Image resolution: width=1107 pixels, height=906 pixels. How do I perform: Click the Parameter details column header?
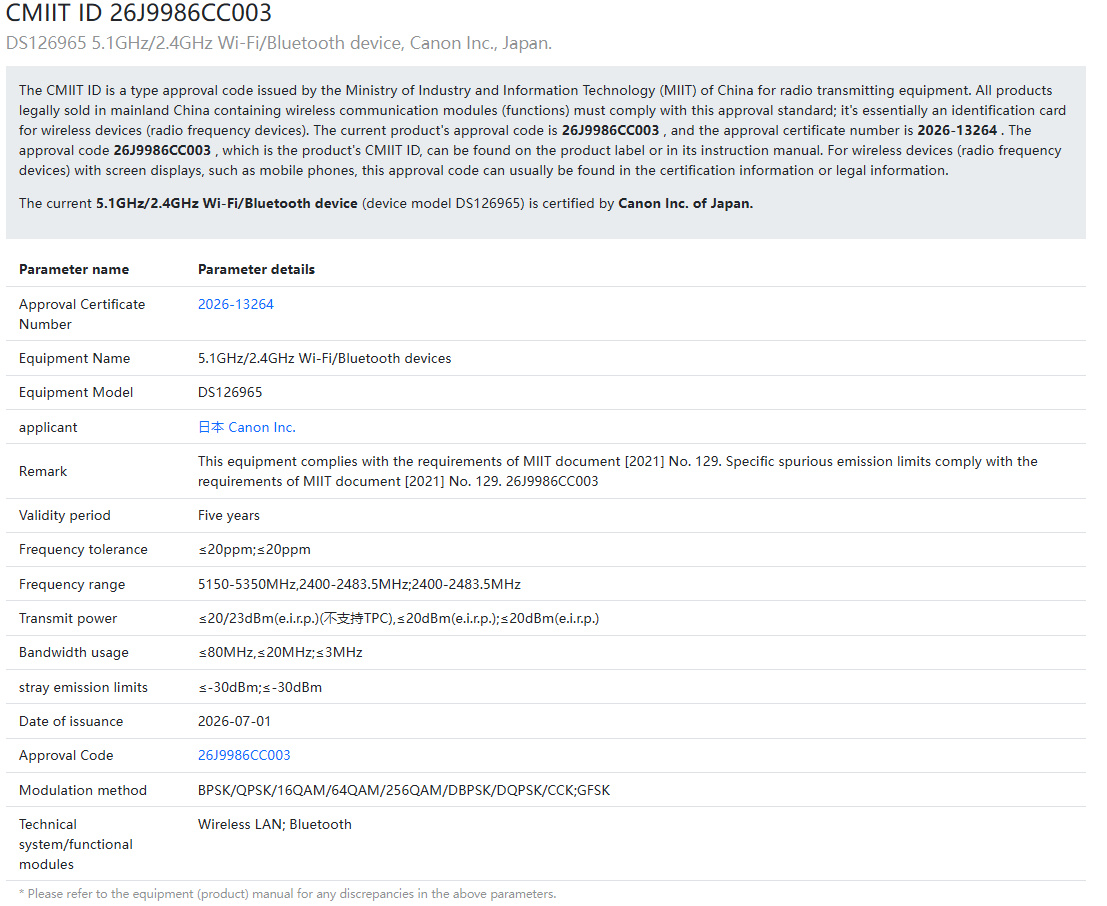256,270
